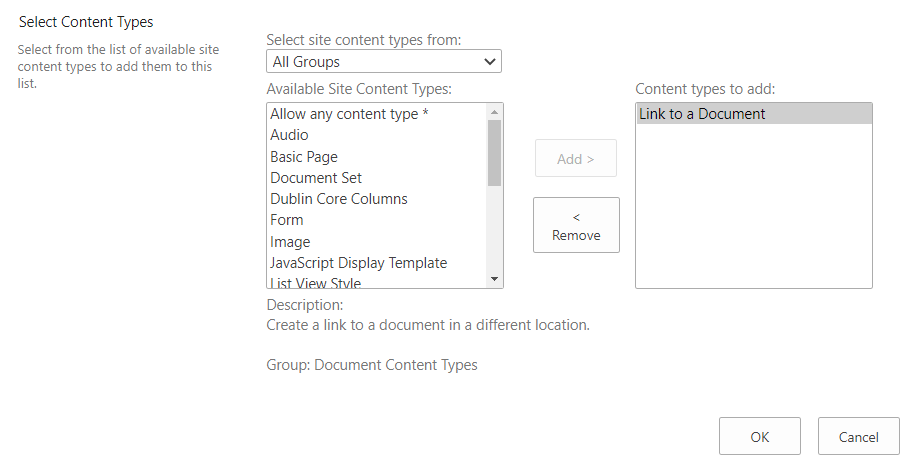The image size is (908, 463).
Task: Confirm with the OK button
Action: [x=760, y=437]
